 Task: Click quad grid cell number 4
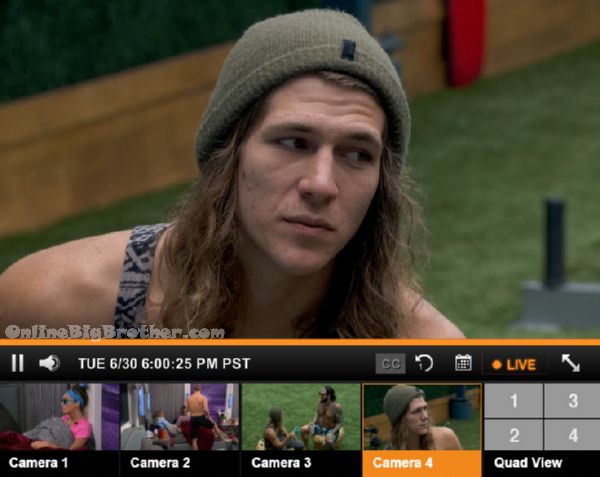point(572,435)
